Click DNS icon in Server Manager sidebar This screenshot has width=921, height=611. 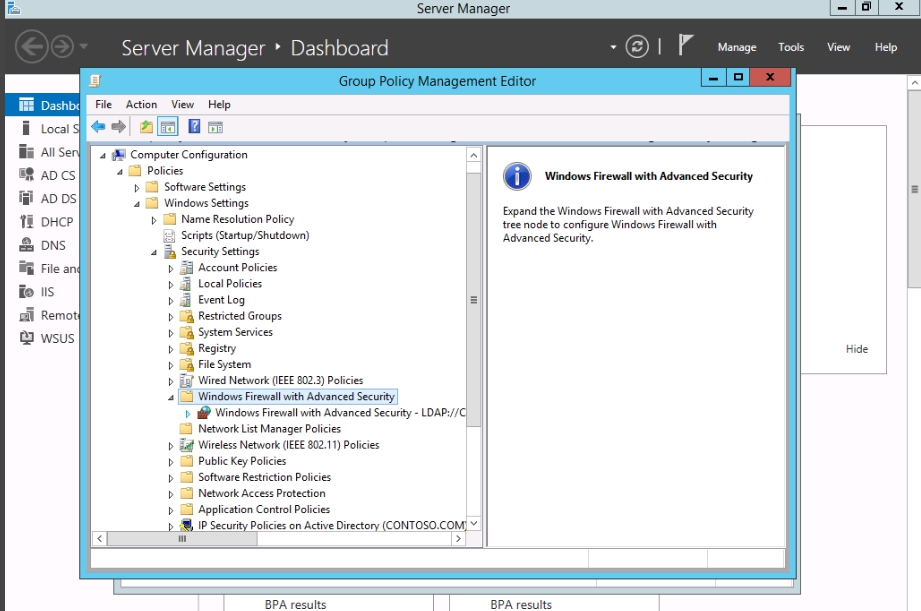click(26, 244)
